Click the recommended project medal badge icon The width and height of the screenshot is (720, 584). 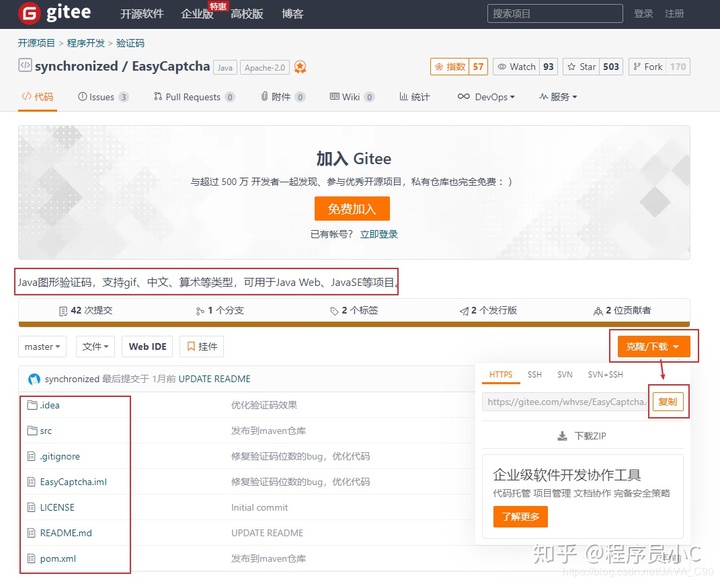pos(300,67)
